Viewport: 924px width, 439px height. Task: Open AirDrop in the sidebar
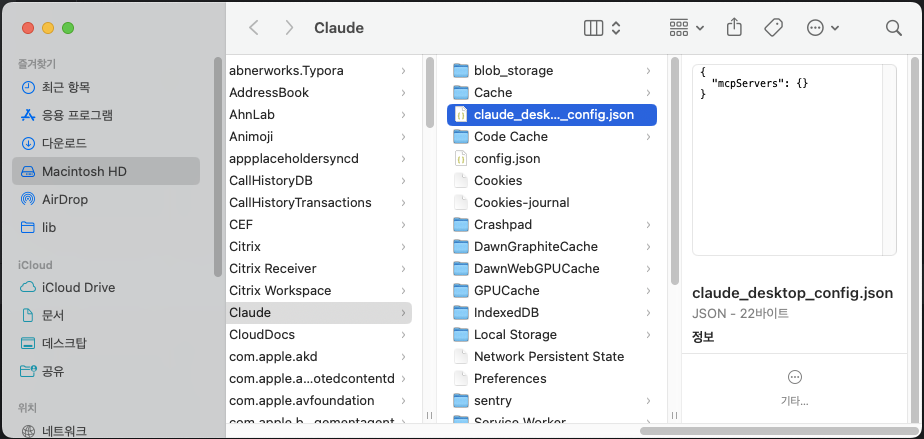click(106, 199)
